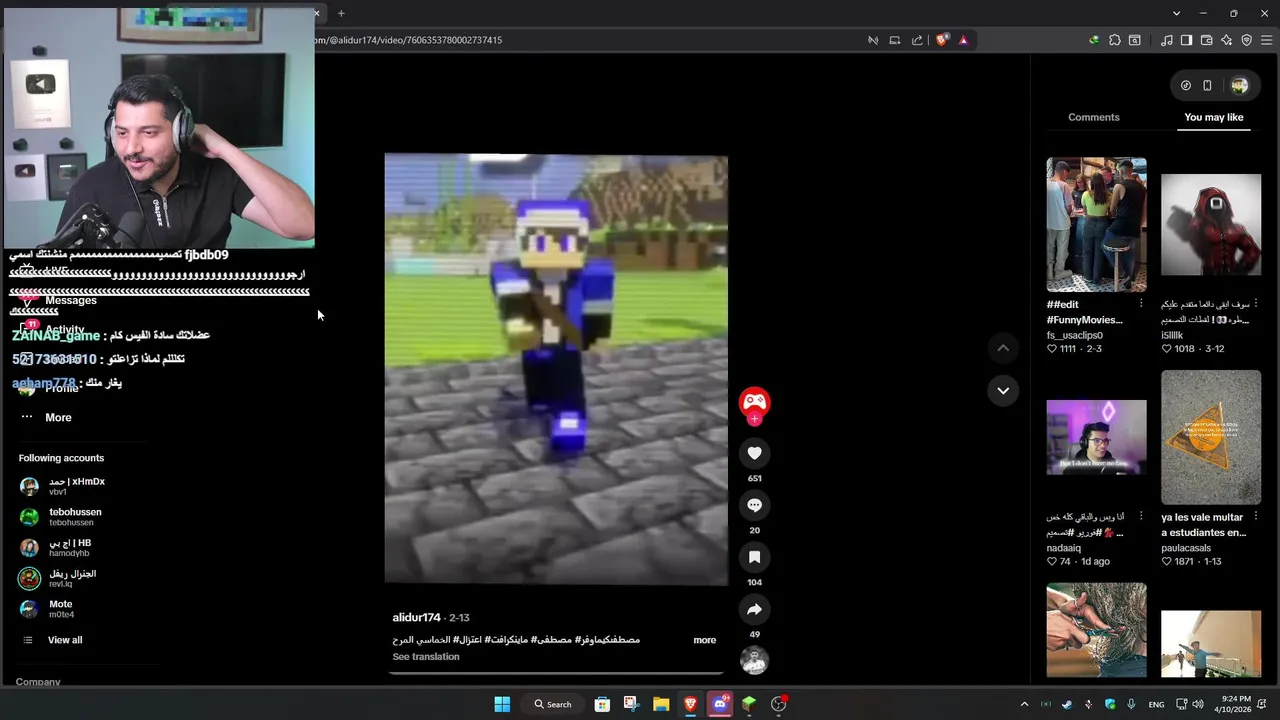This screenshot has height=720, width=1280.
Task: Open the tab search dropdown arrow
Action: (1176, 13)
